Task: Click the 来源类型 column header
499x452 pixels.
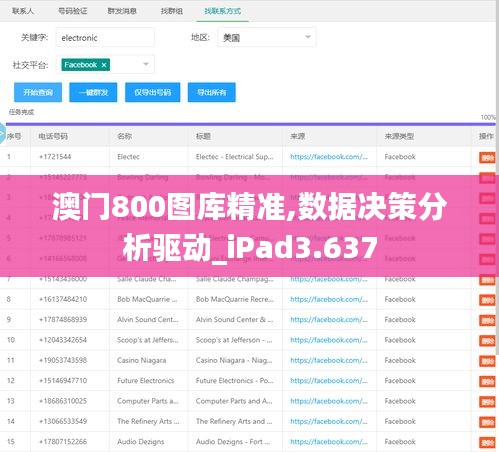Action: click(399, 136)
